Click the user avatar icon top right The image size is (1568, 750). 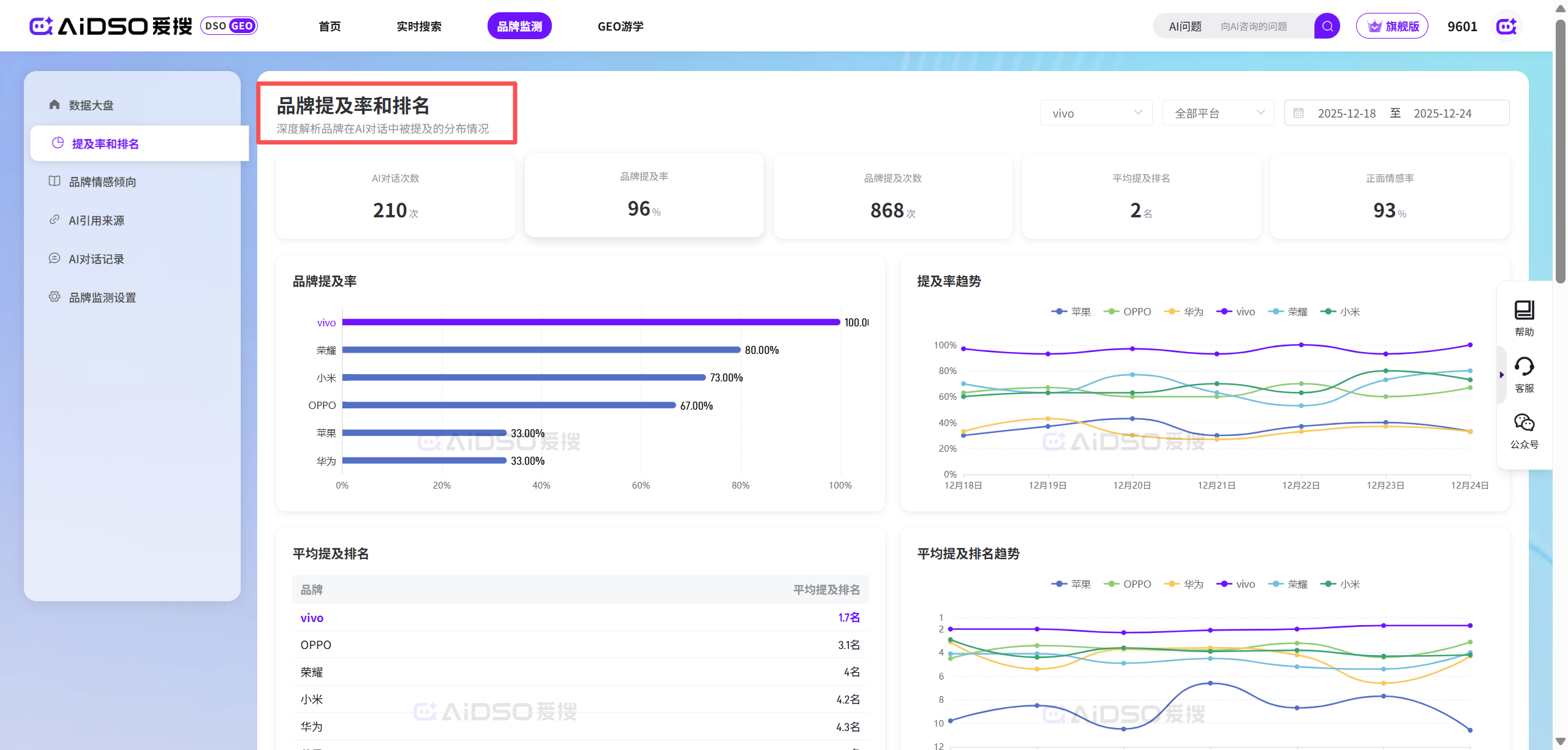1506,26
